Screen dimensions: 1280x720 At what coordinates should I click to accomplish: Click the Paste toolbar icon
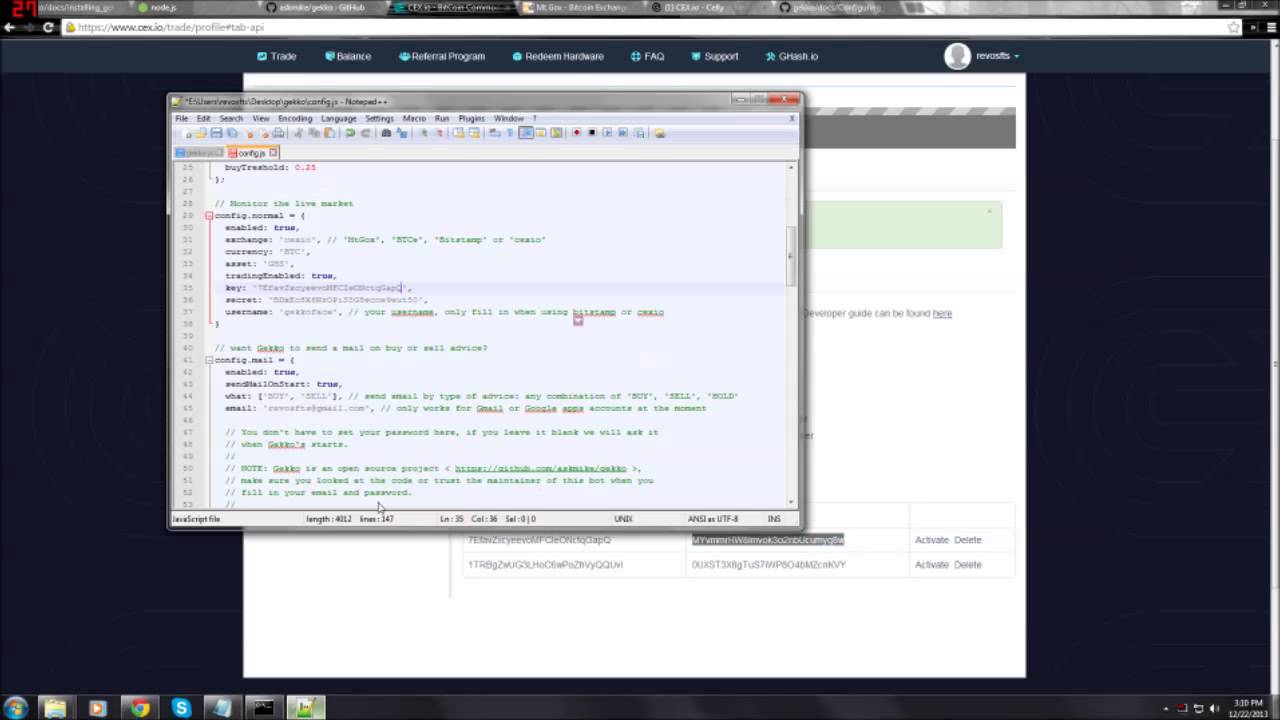click(x=329, y=133)
